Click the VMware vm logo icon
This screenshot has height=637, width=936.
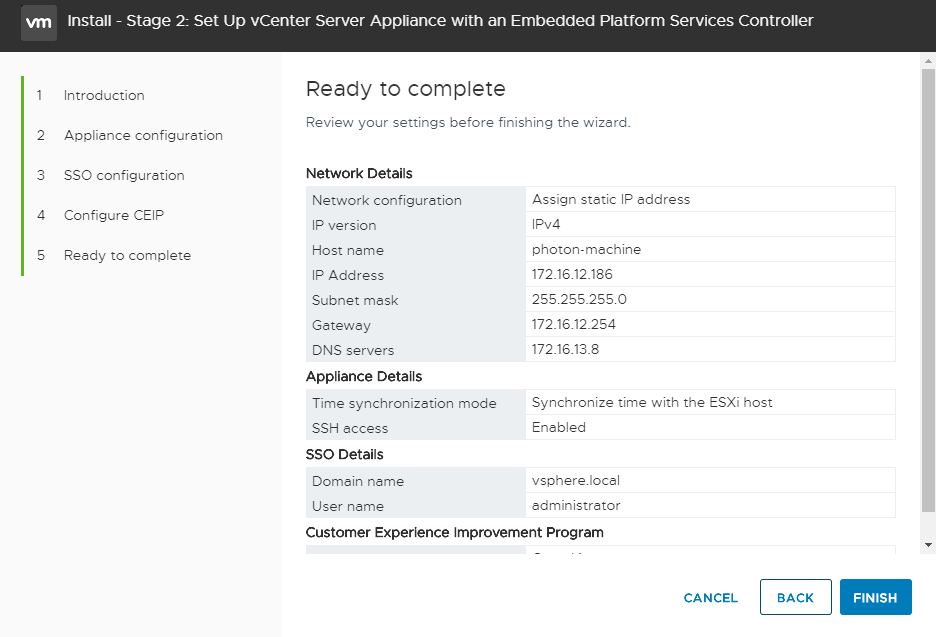(x=39, y=21)
